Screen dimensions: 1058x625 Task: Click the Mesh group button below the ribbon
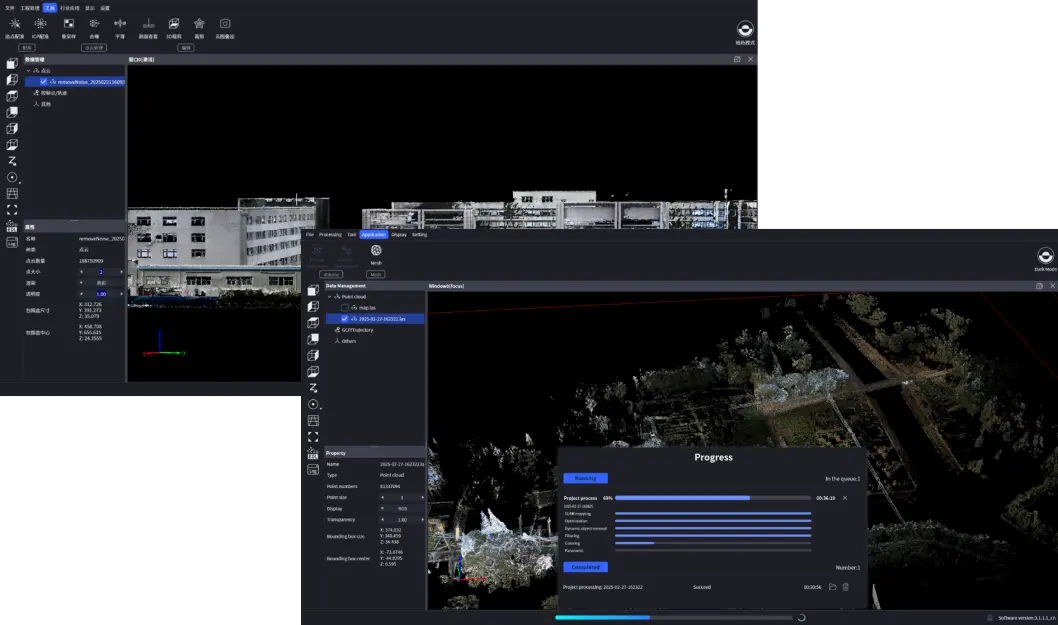click(x=376, y=275)
